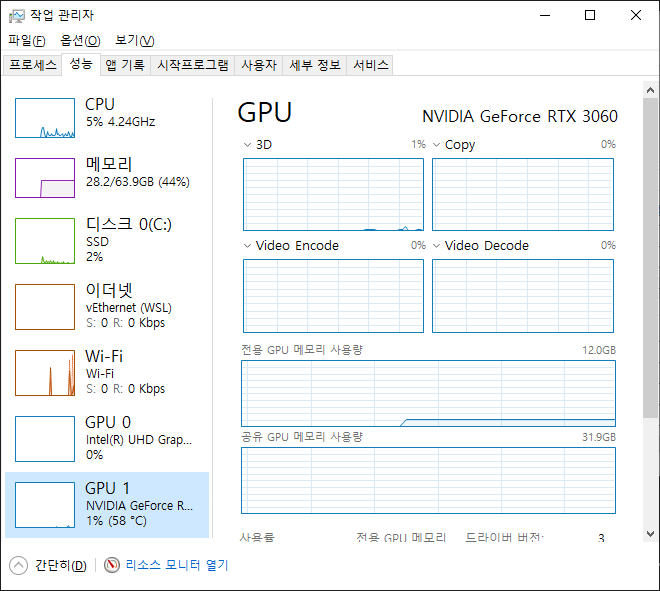The image size is (660, 591).
Task: Click the NVIDIA GeForce RTX 3060 title
Action: (x=520, y=116)
